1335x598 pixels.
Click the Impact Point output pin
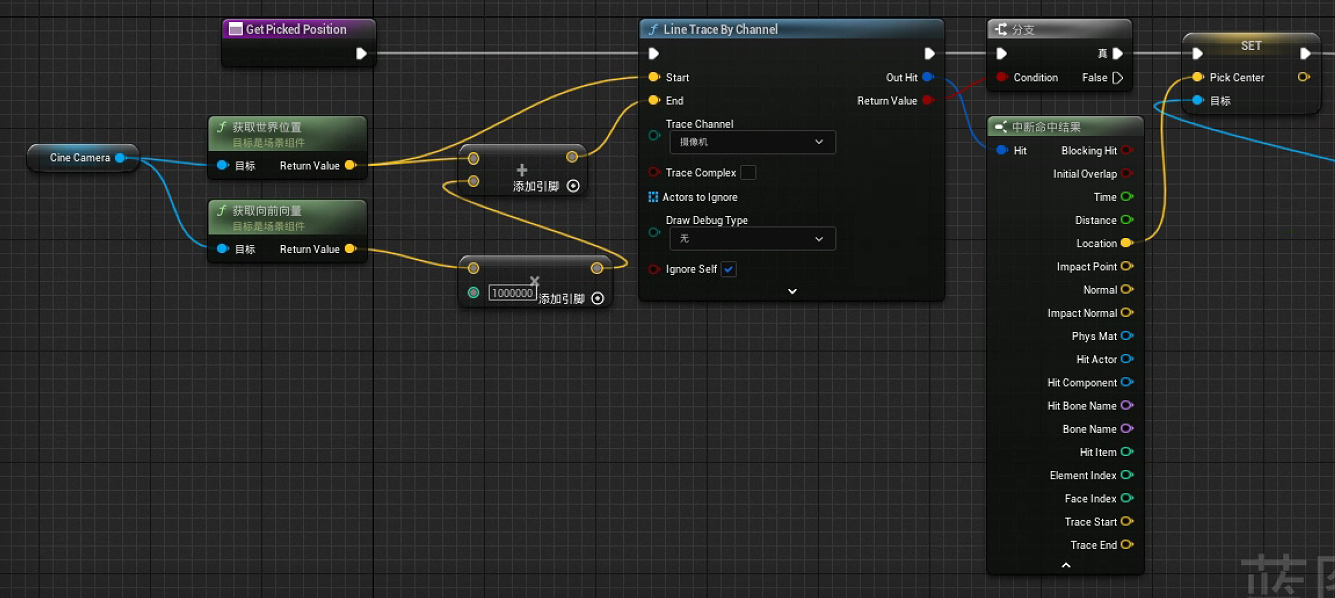tap(1127, 266)
